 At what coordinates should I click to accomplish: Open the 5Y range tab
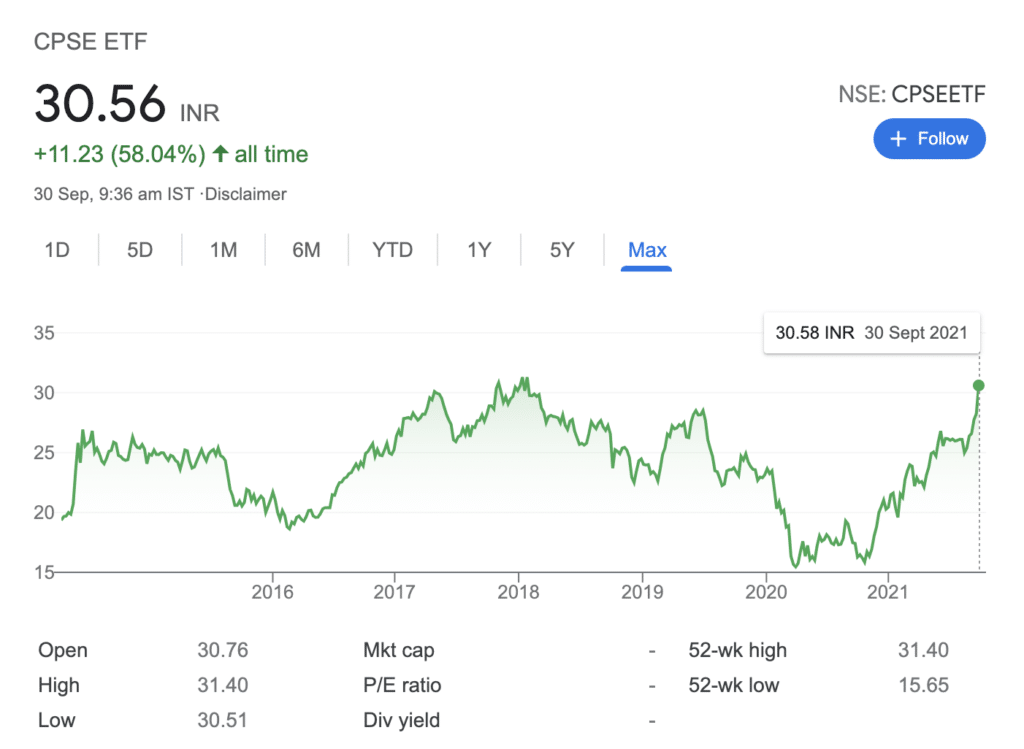coord(562,250)
